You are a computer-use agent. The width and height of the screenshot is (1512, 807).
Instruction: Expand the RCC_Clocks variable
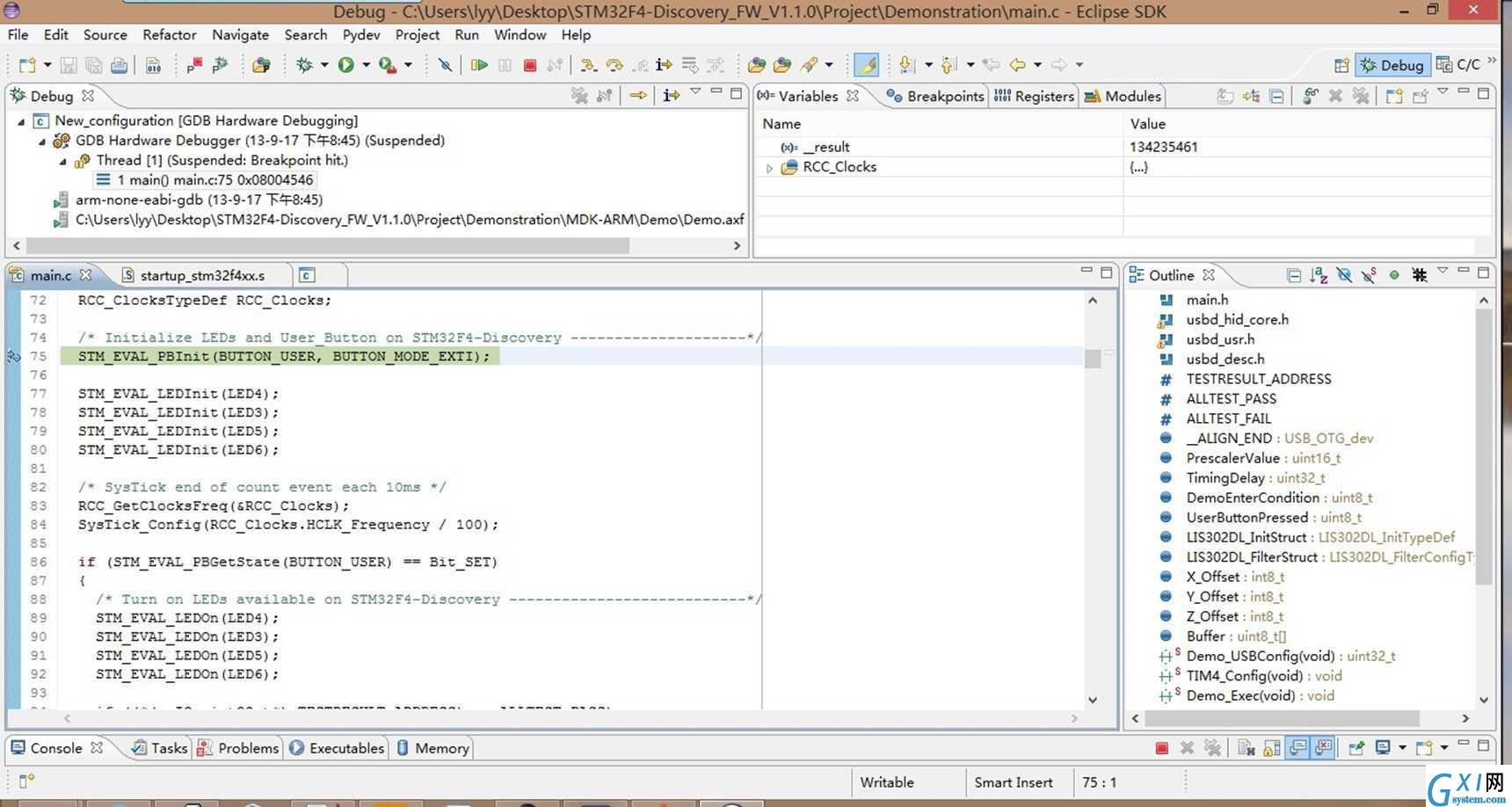(770, 167)
